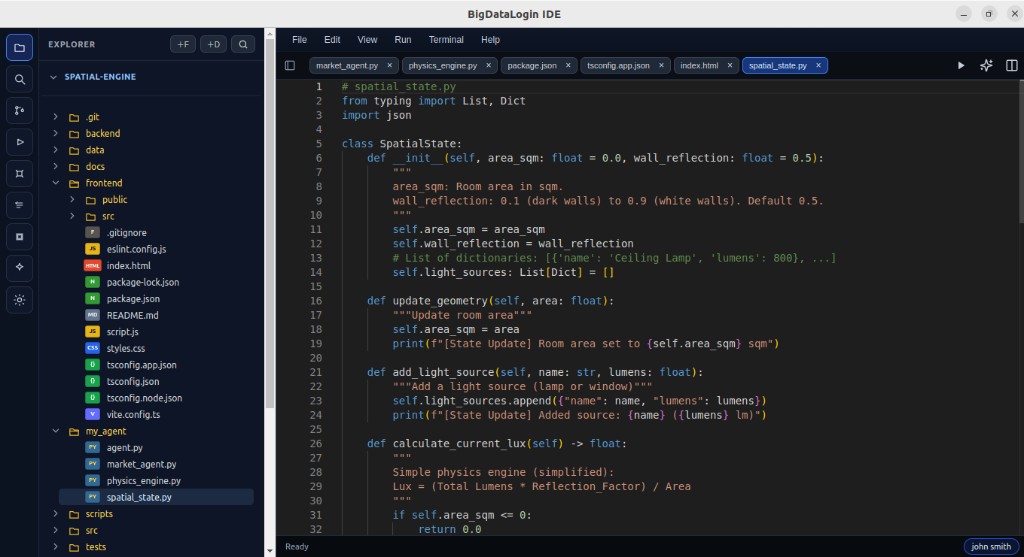1024x557 pixels.
Task: Open physics_engine.py in file tree
Action: (144, 481)
